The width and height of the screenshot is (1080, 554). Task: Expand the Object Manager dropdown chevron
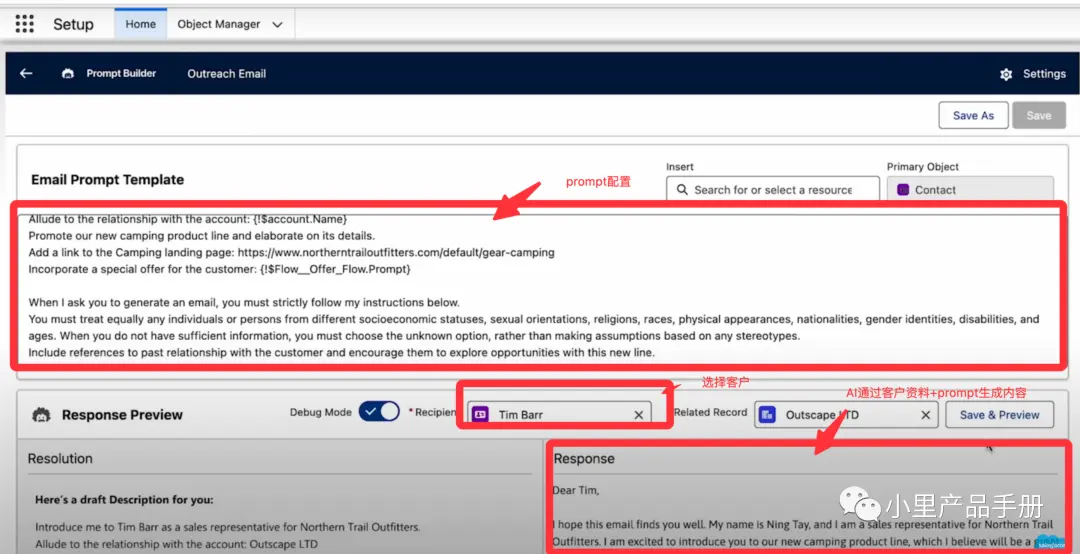click(x=277, y=24)
